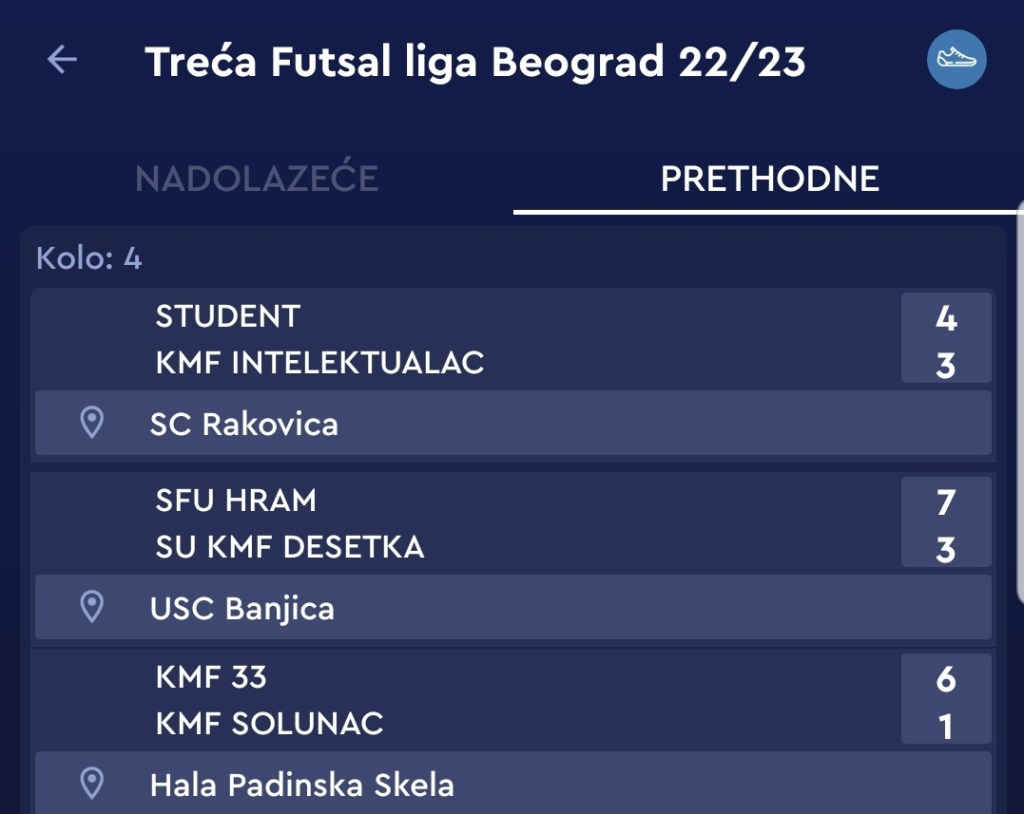Image resolution: width=1024 pixels, height=814 pixels.
Task: Switch to the NADOLAZEĆE tab
Action: (257, 179)
